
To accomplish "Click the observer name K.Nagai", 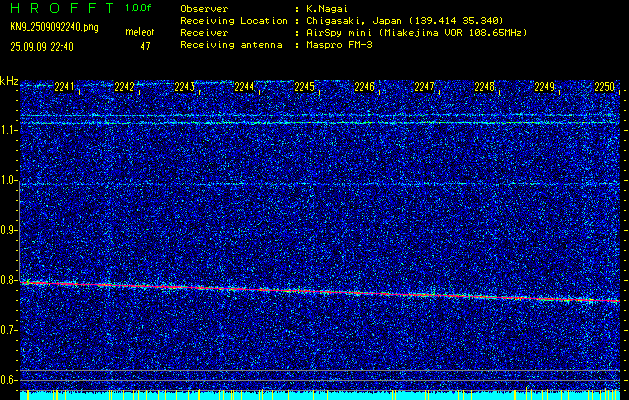I will (x=326, y=9).
